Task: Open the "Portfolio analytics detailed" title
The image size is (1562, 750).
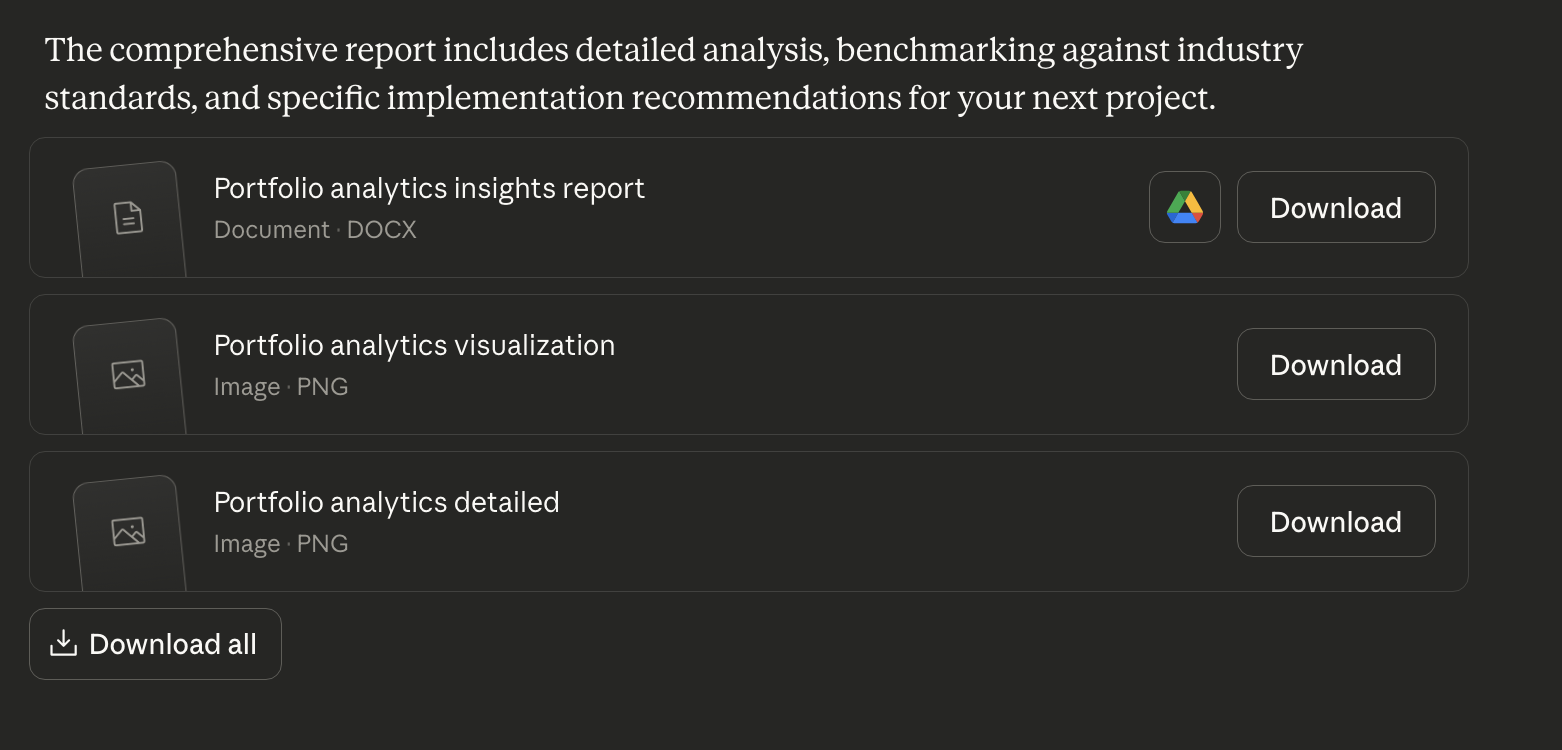Action: 386,502
